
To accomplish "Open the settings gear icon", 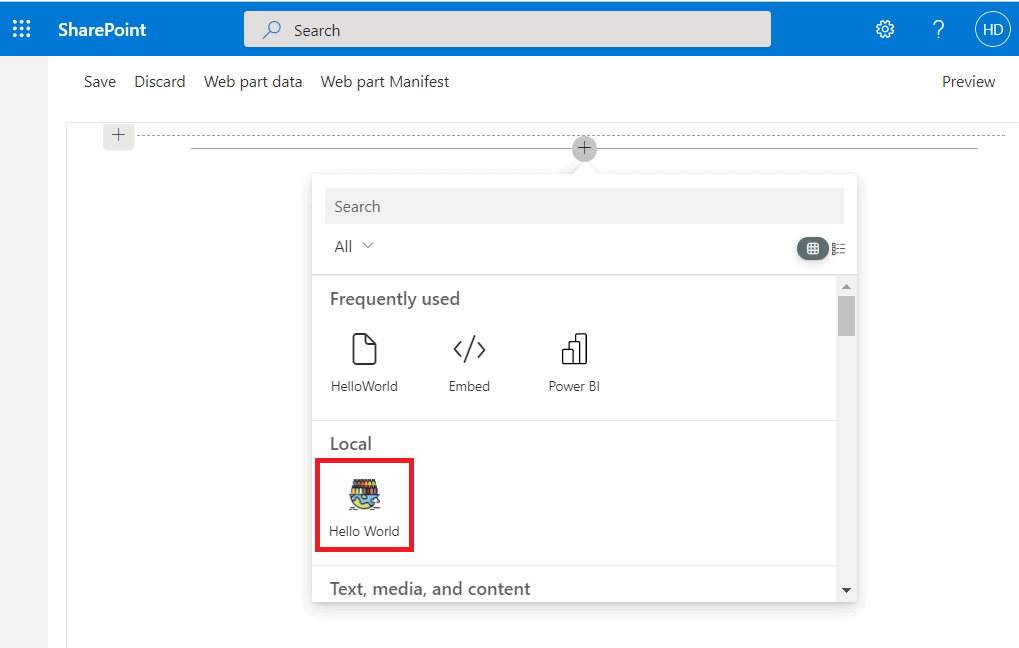I will (884, 29).
